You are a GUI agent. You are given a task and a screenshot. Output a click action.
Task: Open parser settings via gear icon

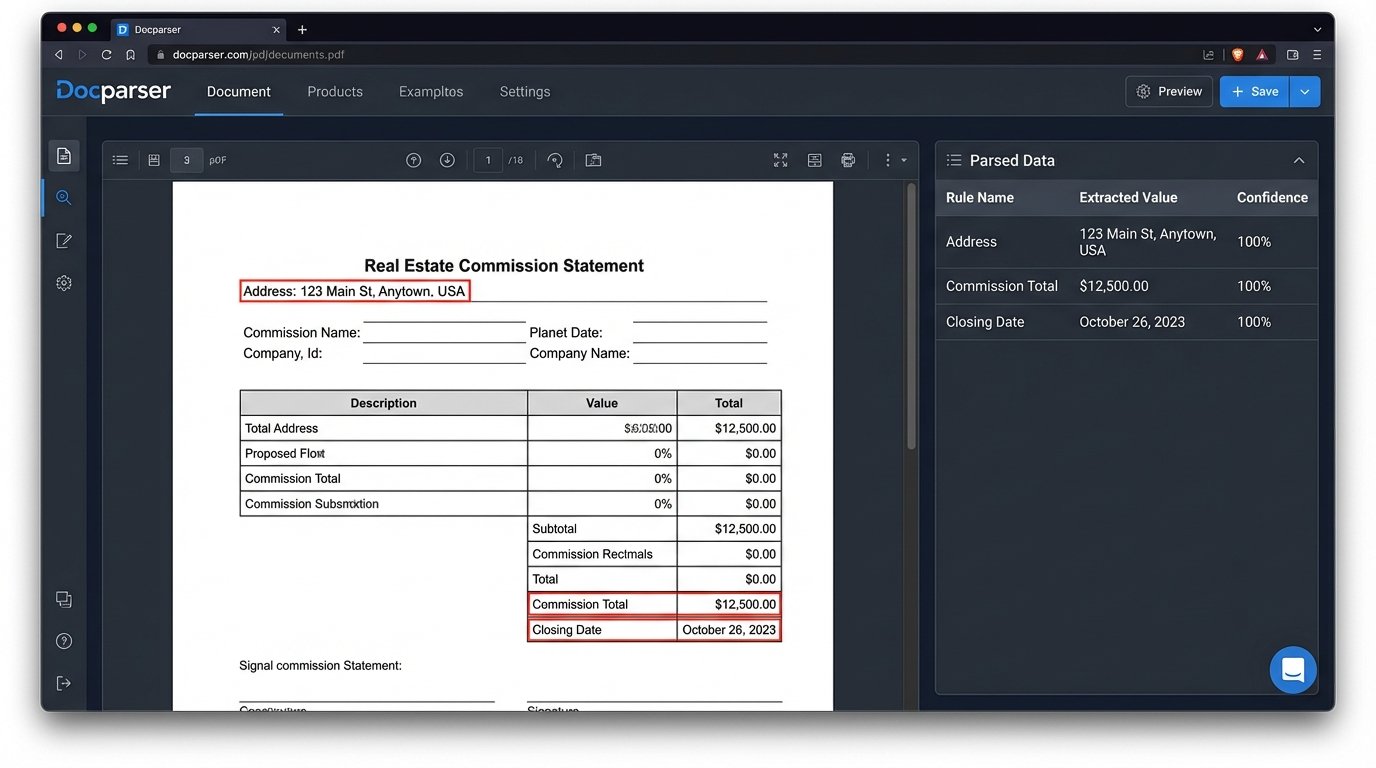point(63,282)
